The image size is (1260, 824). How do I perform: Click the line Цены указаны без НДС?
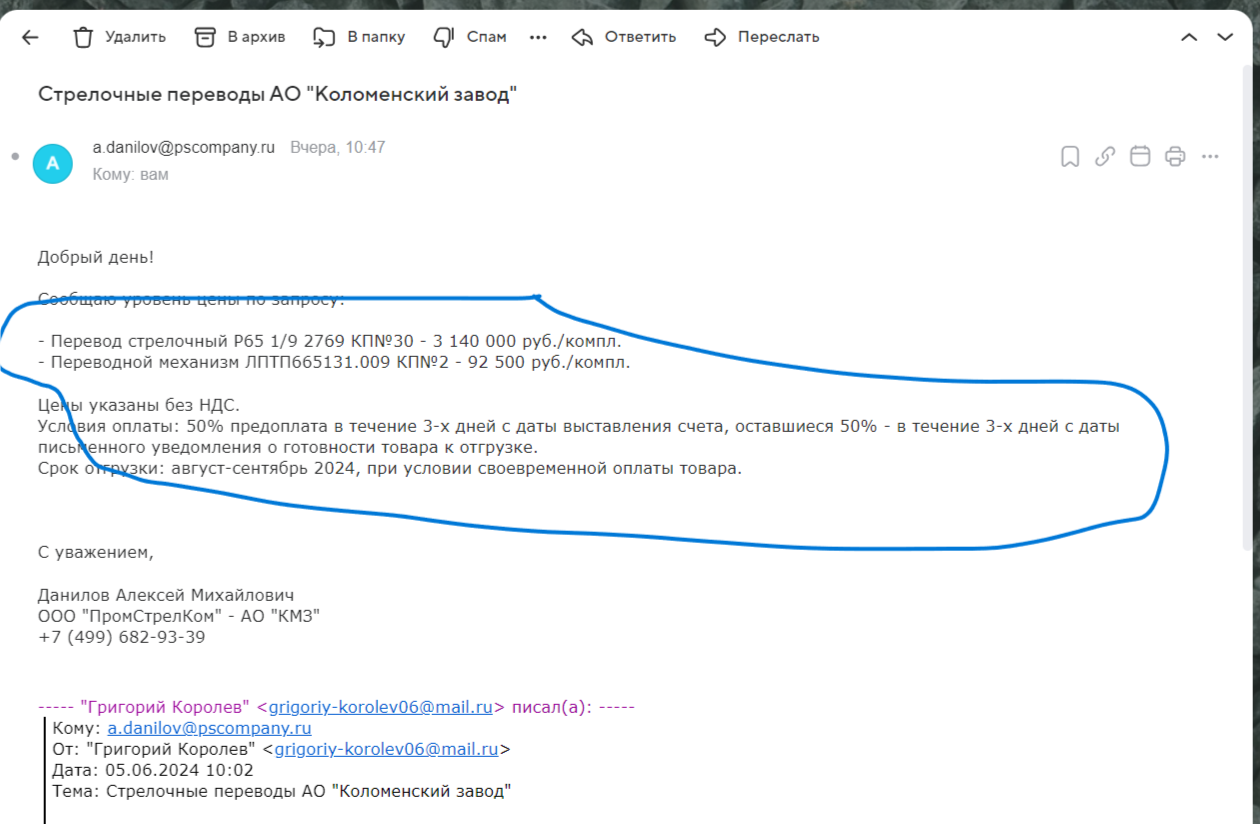139,405
